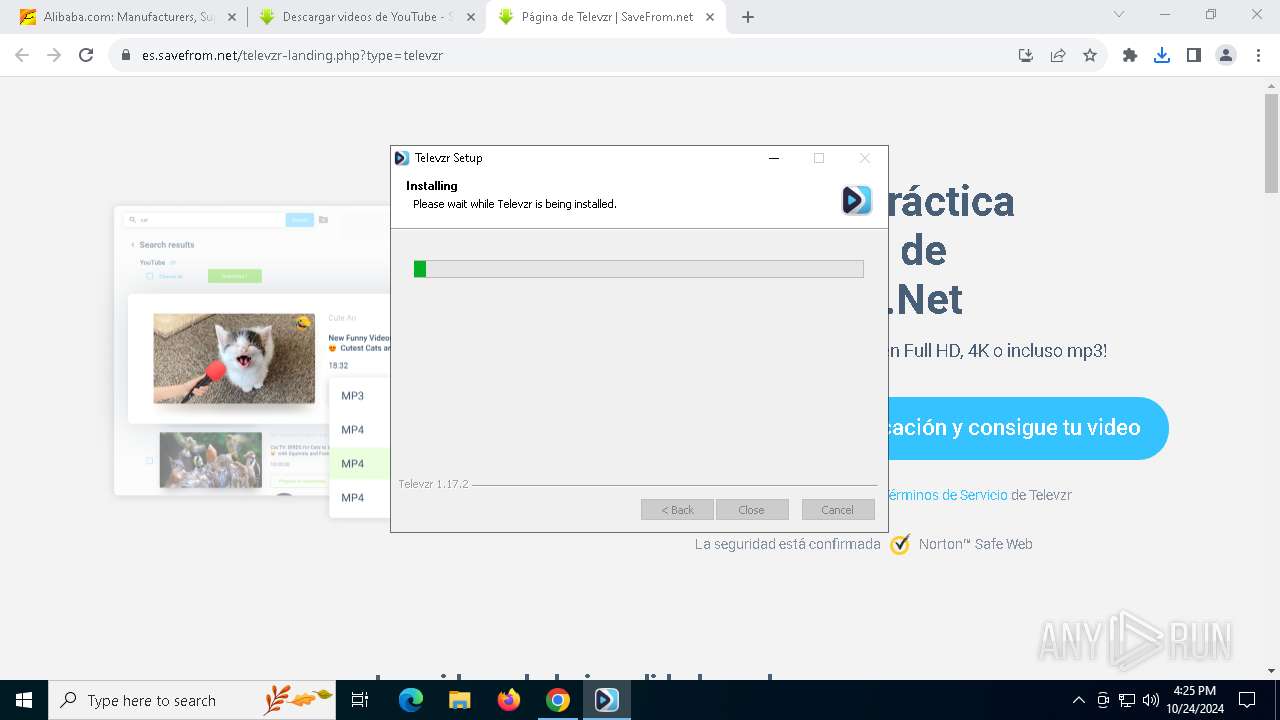
Task: Click the Cancel button in Televzr Setup
Action: [x=838, y=510]
